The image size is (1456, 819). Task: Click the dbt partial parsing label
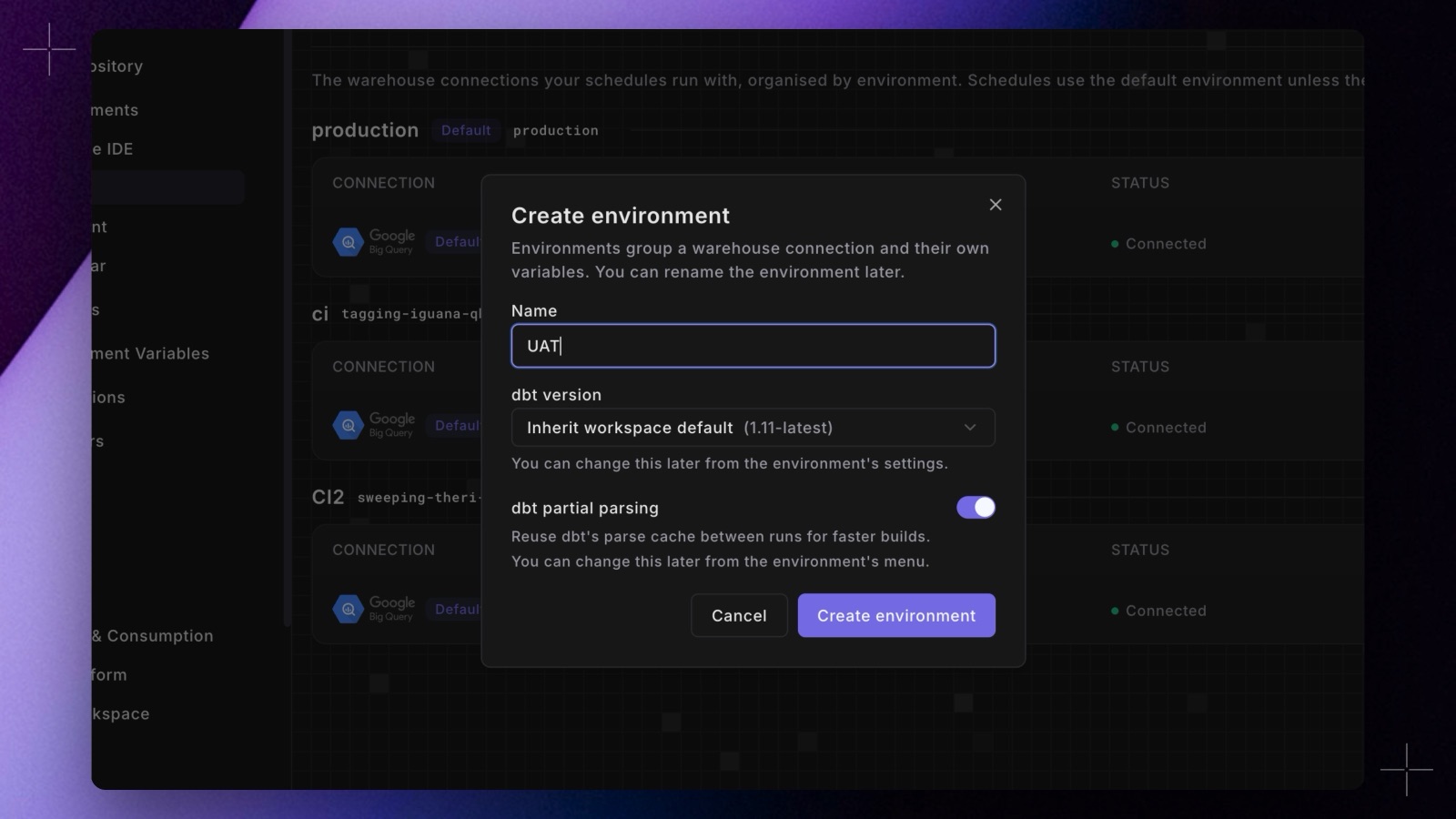(585, 508)
